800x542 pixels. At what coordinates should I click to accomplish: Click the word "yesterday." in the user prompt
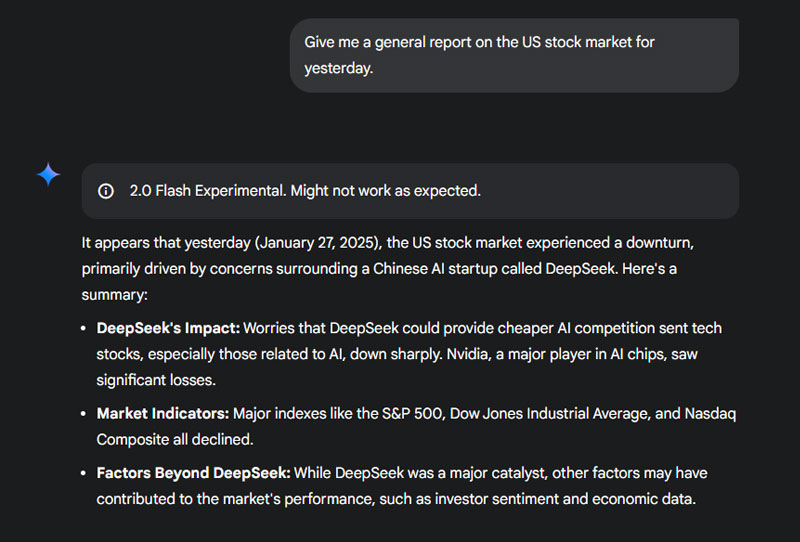click(x=338, y=69)
